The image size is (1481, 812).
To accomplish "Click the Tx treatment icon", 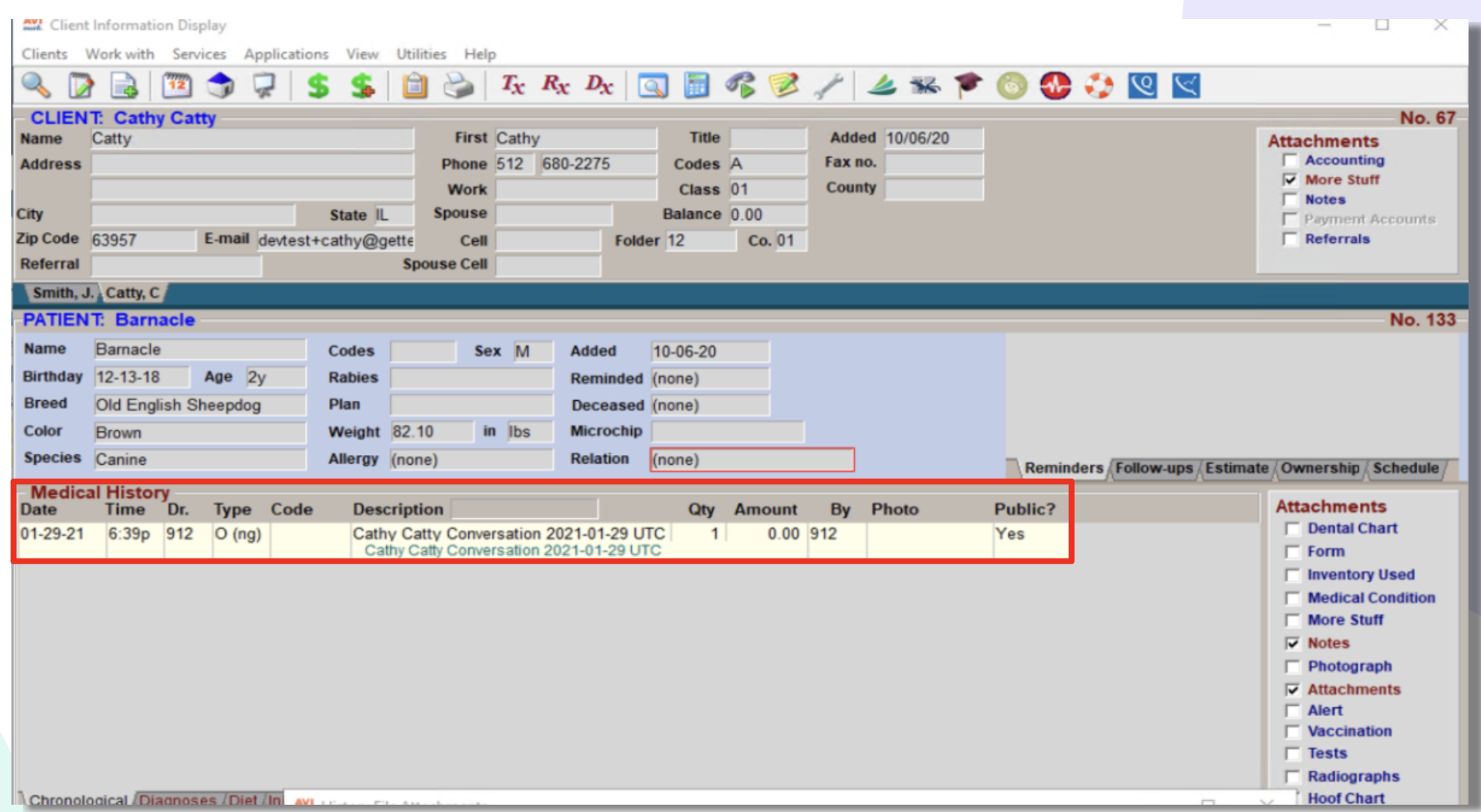I will pyautogui.click(x=512, y=86).
